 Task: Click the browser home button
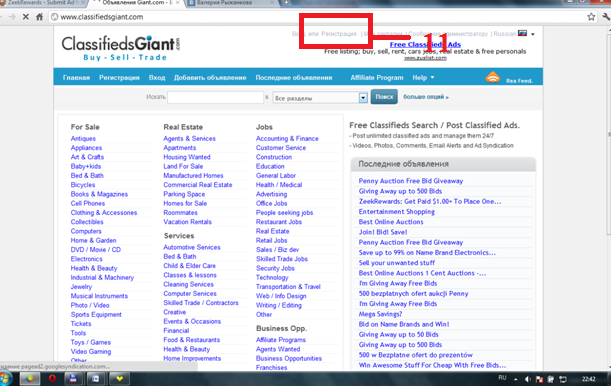[39, 17]
